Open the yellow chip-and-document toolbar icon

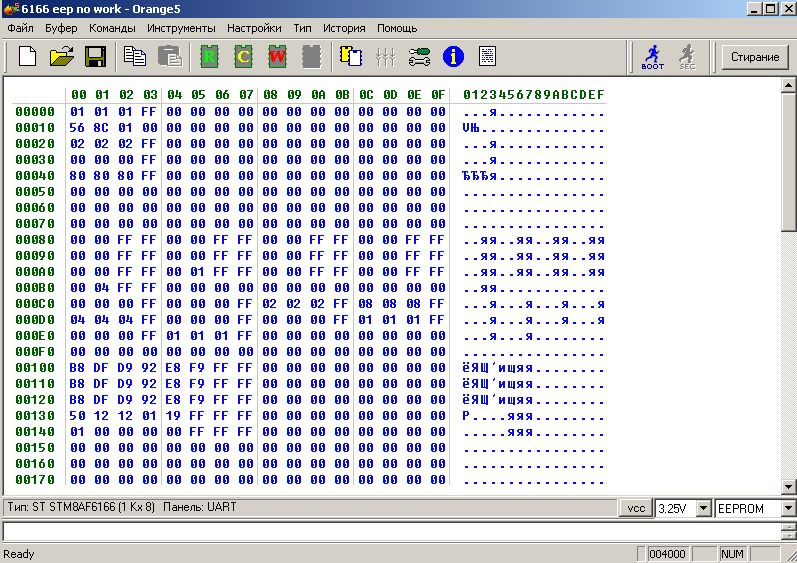(x=351, y=56)
